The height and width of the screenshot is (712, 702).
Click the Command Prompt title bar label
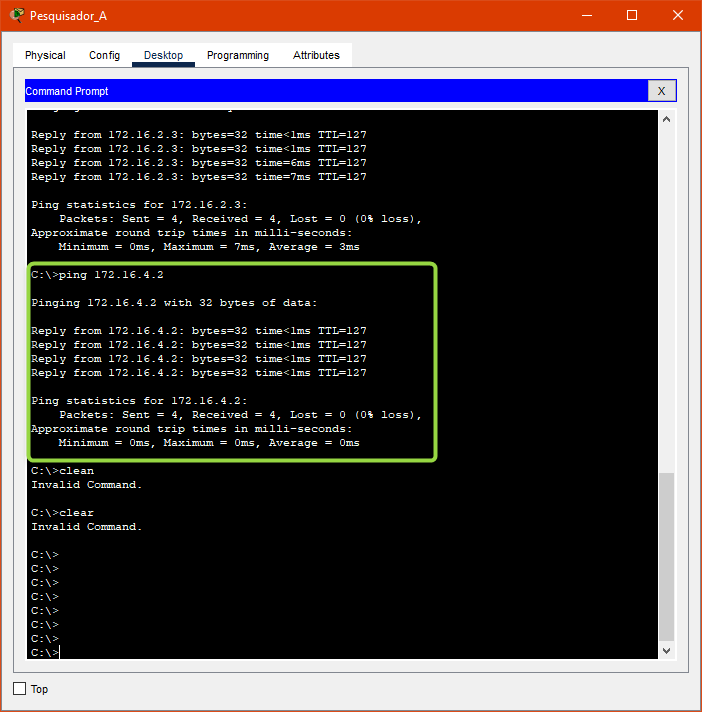click(67, 91)
